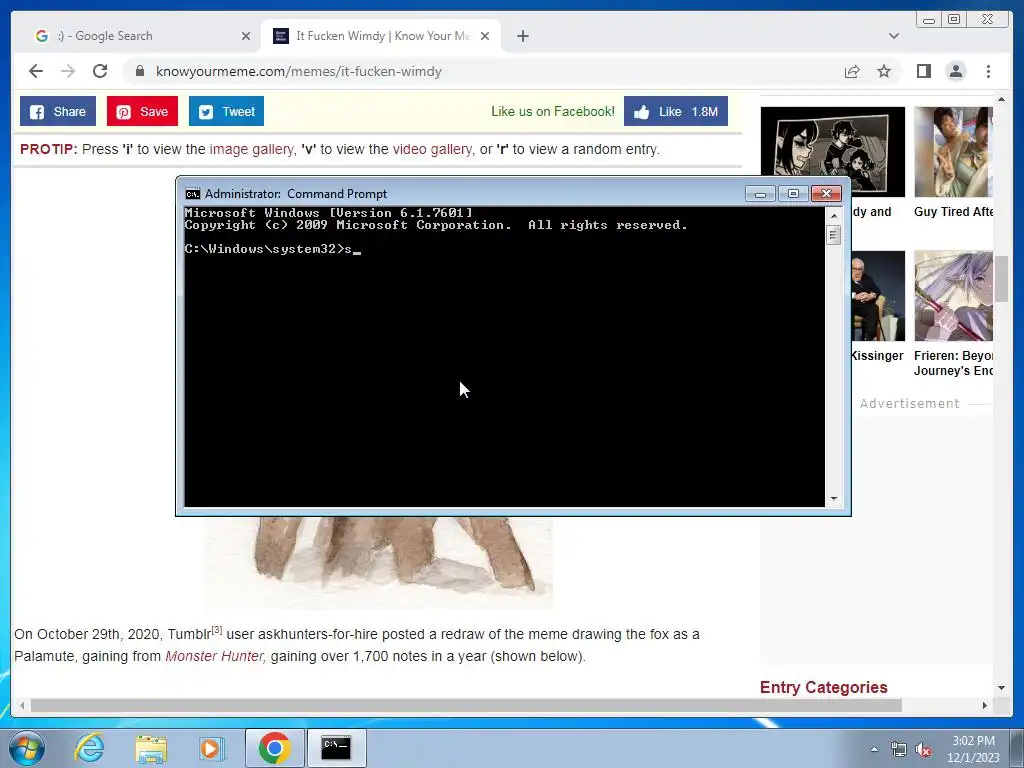Viewport: 1024px width, 768px height.
Task: Click the Command Prompt scrollbar thumb
Action: pyautogui.click(x=833, y=234)
